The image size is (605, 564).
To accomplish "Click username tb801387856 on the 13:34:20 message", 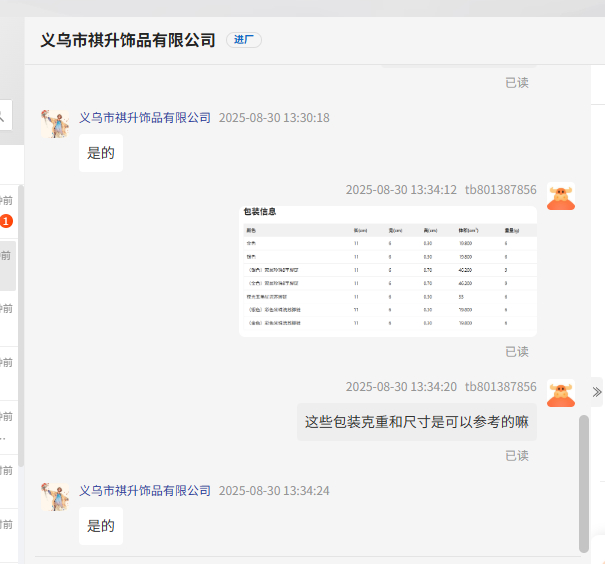I will click(x=500, y=387).
